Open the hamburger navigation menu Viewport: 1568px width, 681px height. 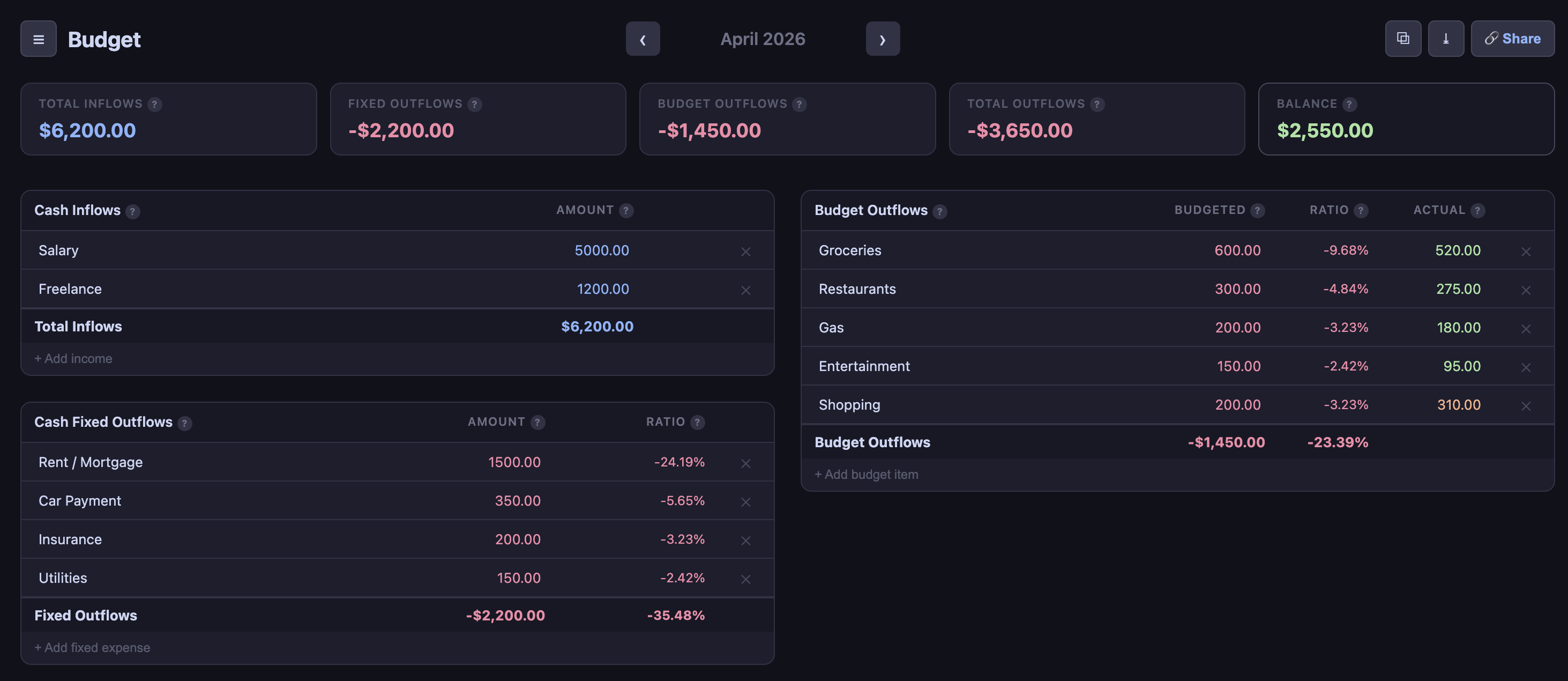[x=38, y=39]
